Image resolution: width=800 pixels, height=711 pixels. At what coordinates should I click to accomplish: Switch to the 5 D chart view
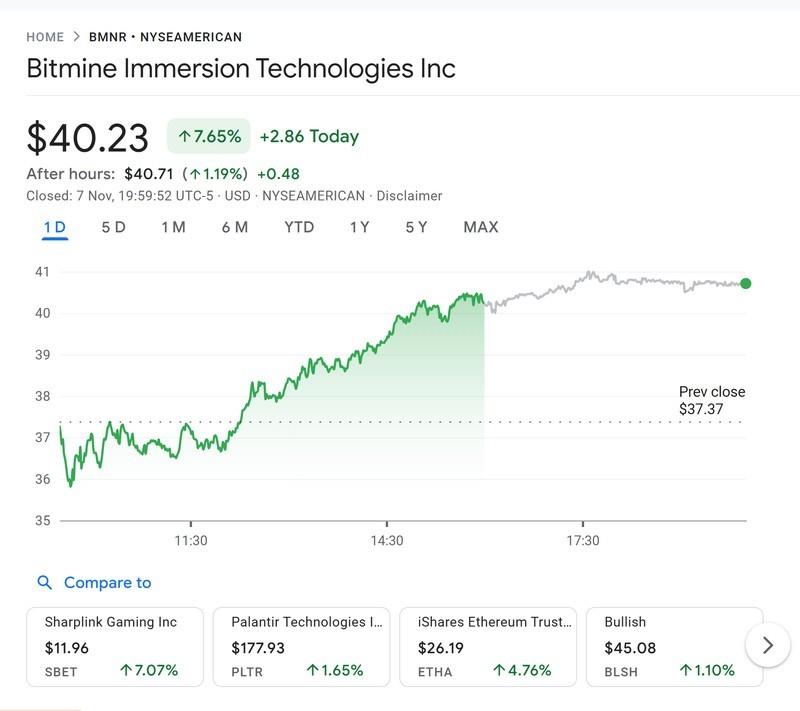point(116,227)
